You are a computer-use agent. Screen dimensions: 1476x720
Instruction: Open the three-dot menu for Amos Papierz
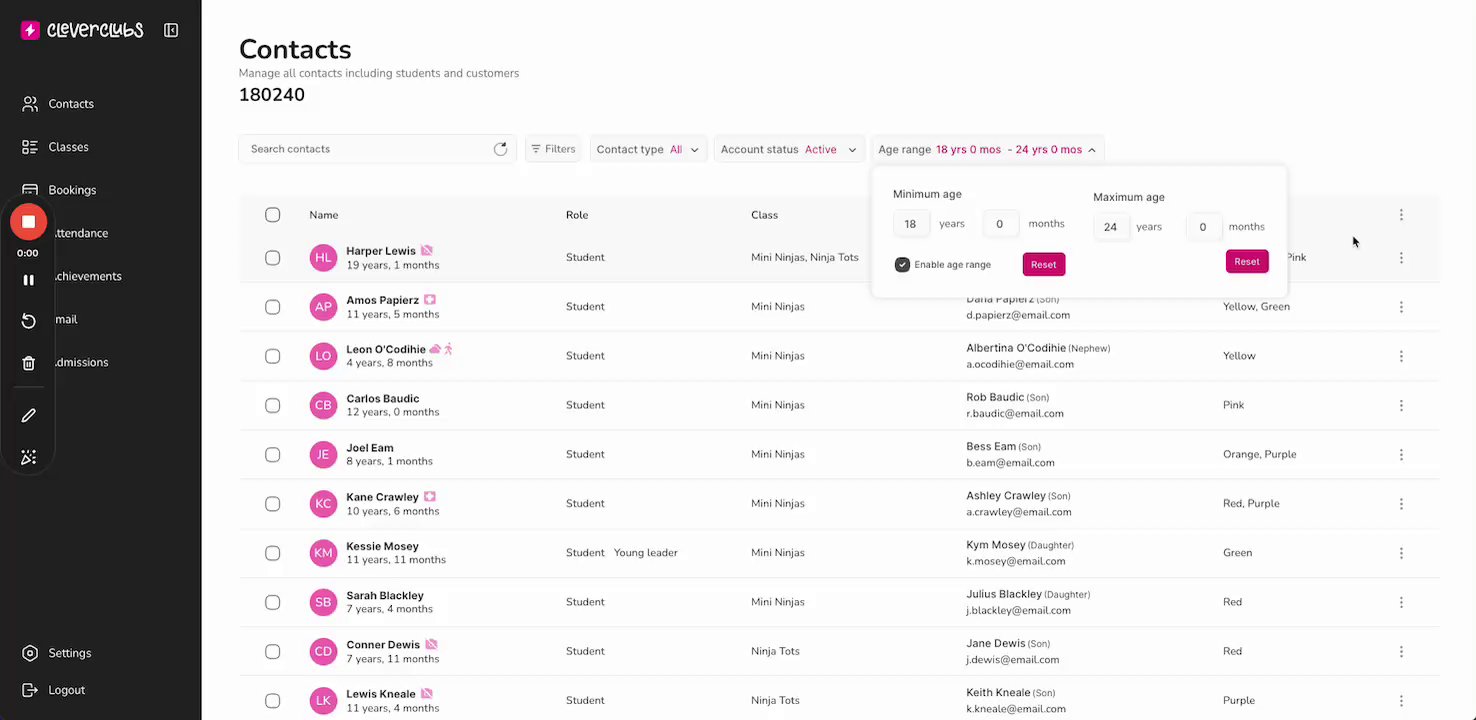(x=1401, y=307)
